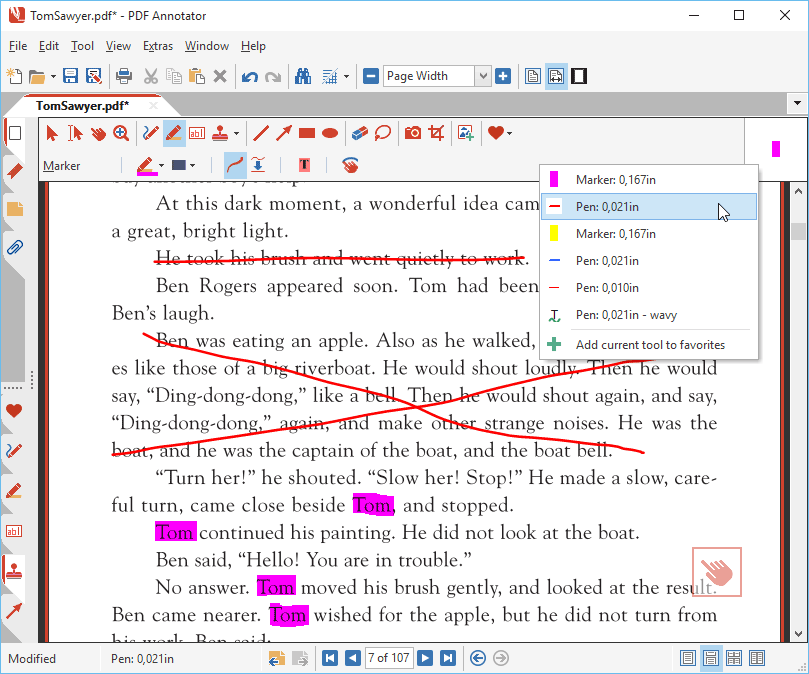809x674 pixels.
Task: Click 'Add current tool to favorites'
Action: coord(649,345)
